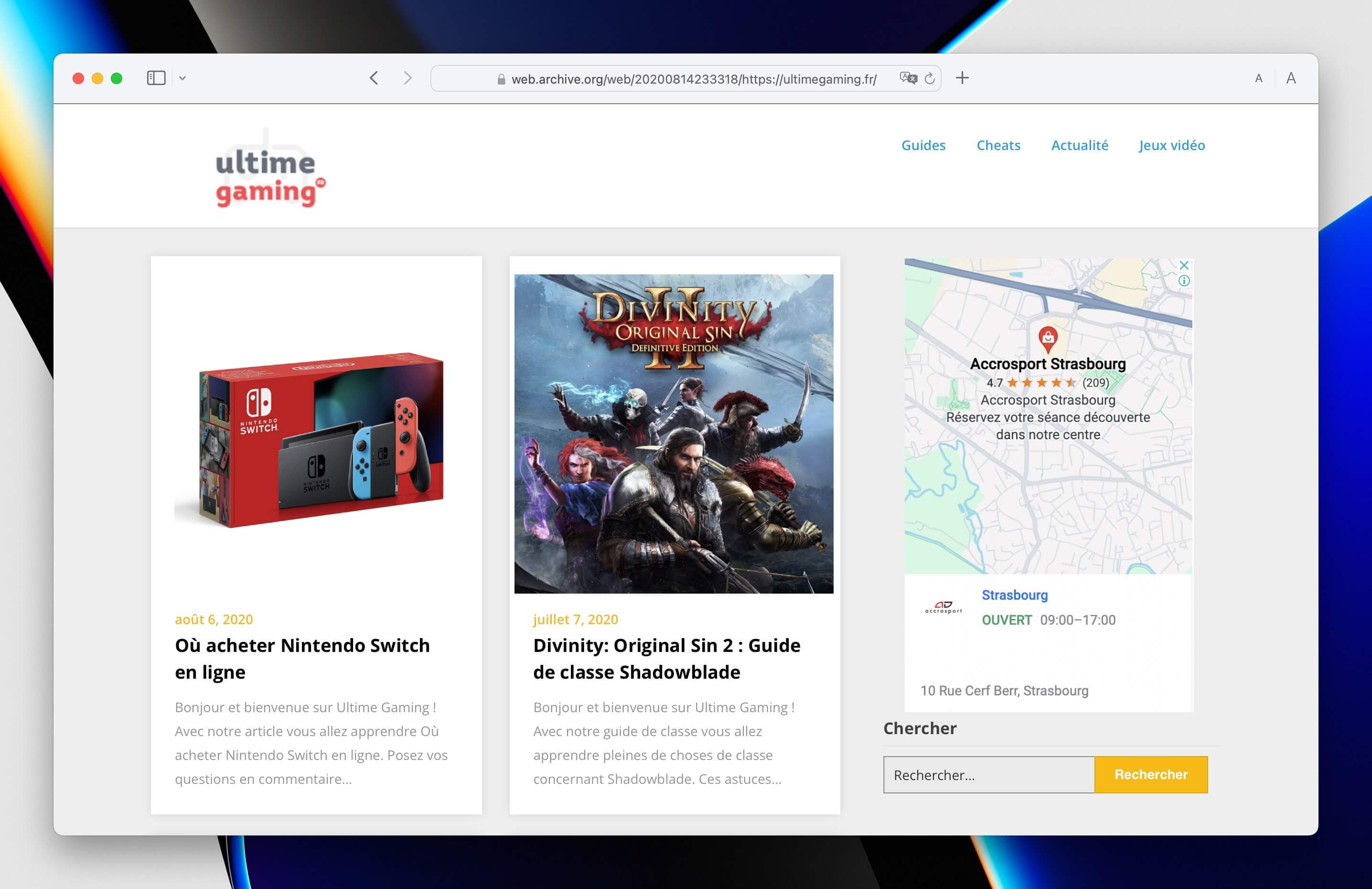Click the forward navigation arrow

click(407, 78)
